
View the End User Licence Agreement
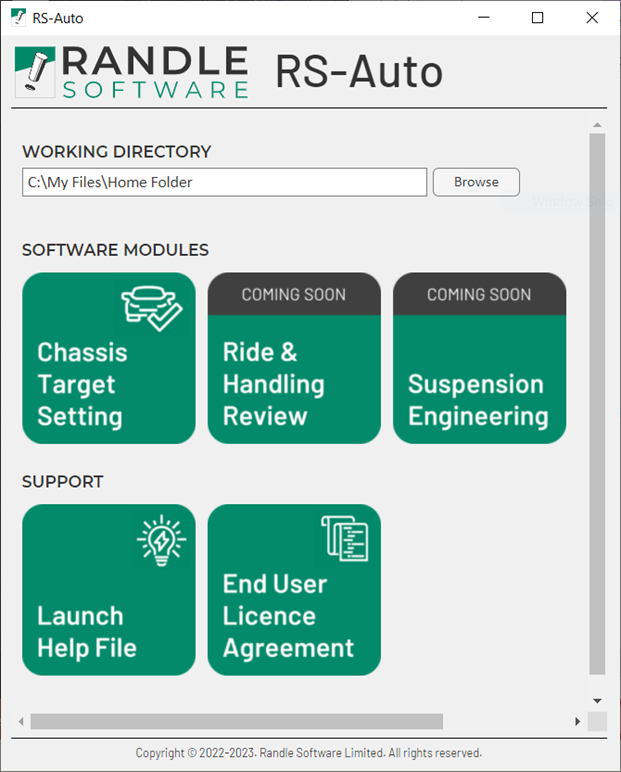pos(294,590)
